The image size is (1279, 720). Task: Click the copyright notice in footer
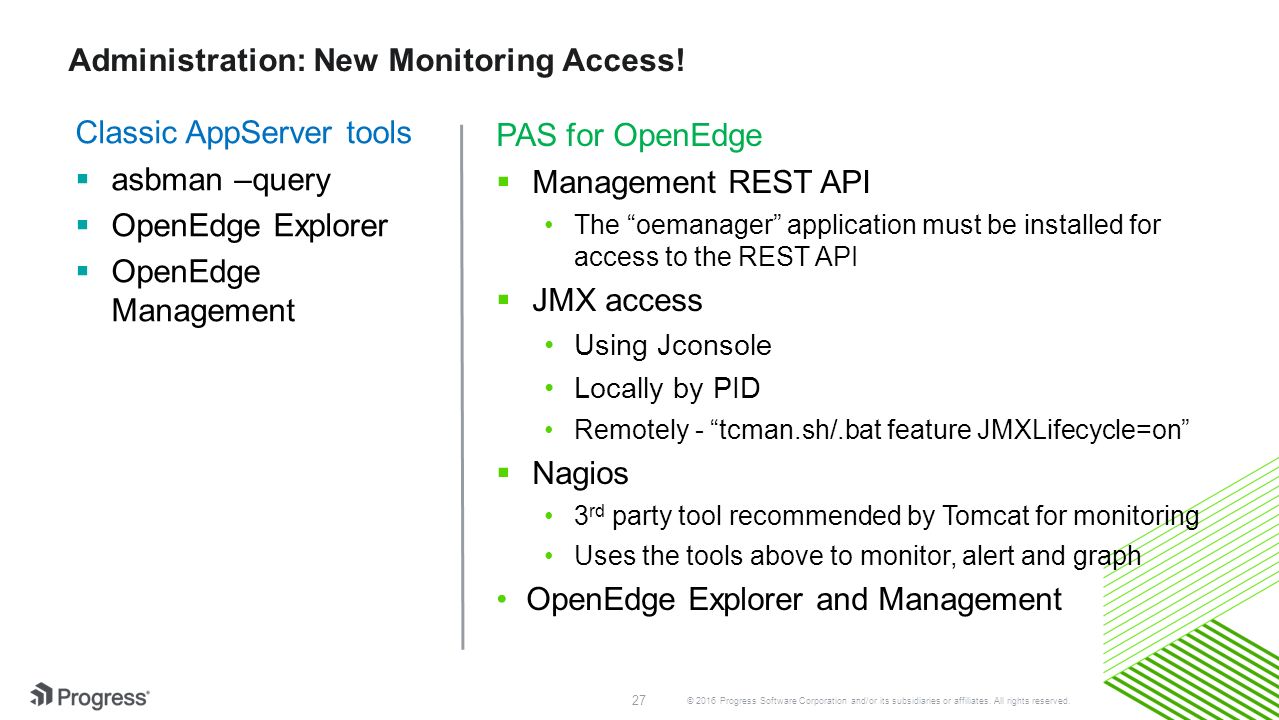[879, 700]
